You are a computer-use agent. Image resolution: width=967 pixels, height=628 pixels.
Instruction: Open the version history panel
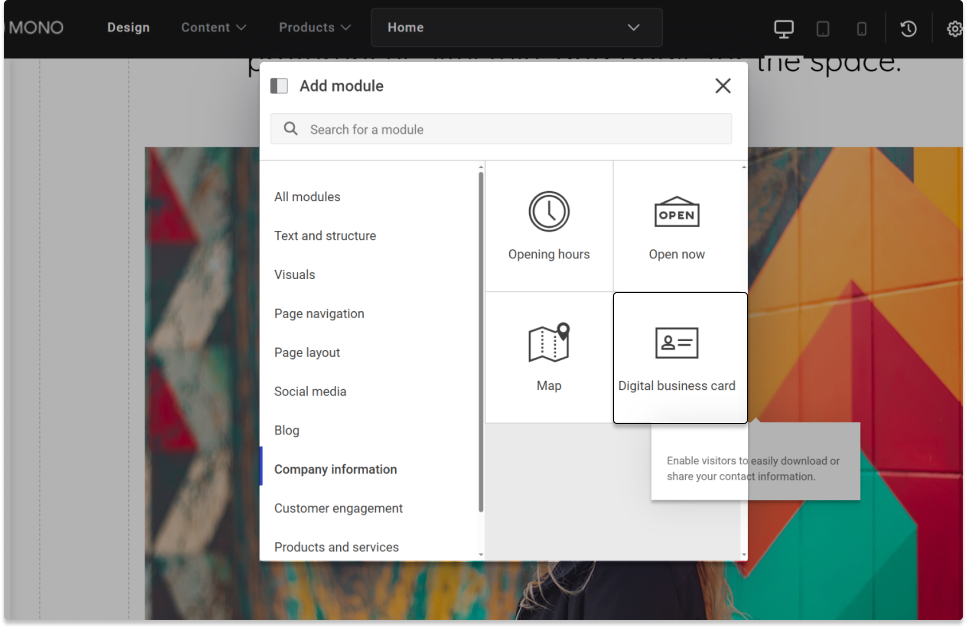[x=908, y=27]
